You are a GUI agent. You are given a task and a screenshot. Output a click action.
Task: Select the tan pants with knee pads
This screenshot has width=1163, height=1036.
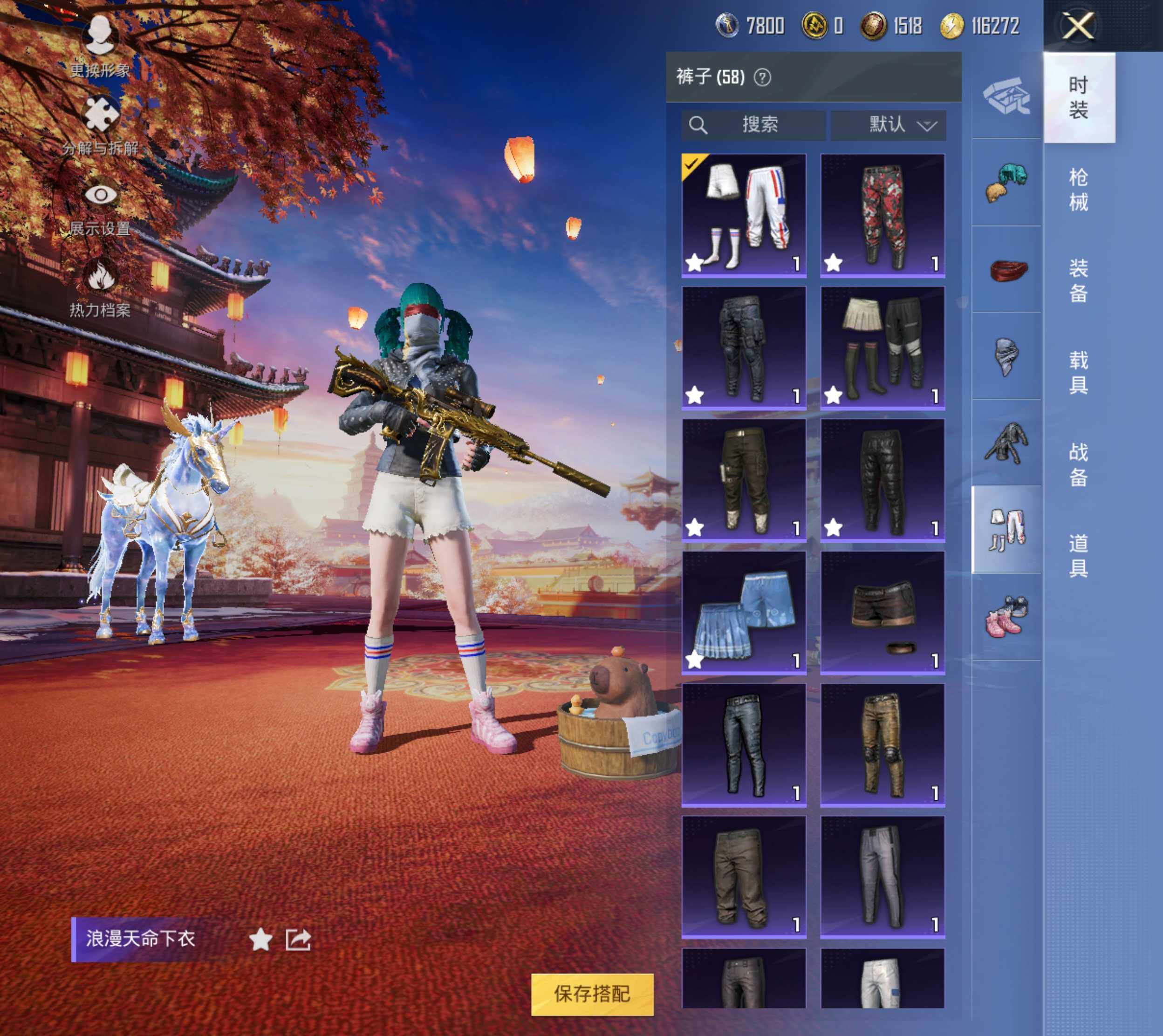[x=883, y=745]
